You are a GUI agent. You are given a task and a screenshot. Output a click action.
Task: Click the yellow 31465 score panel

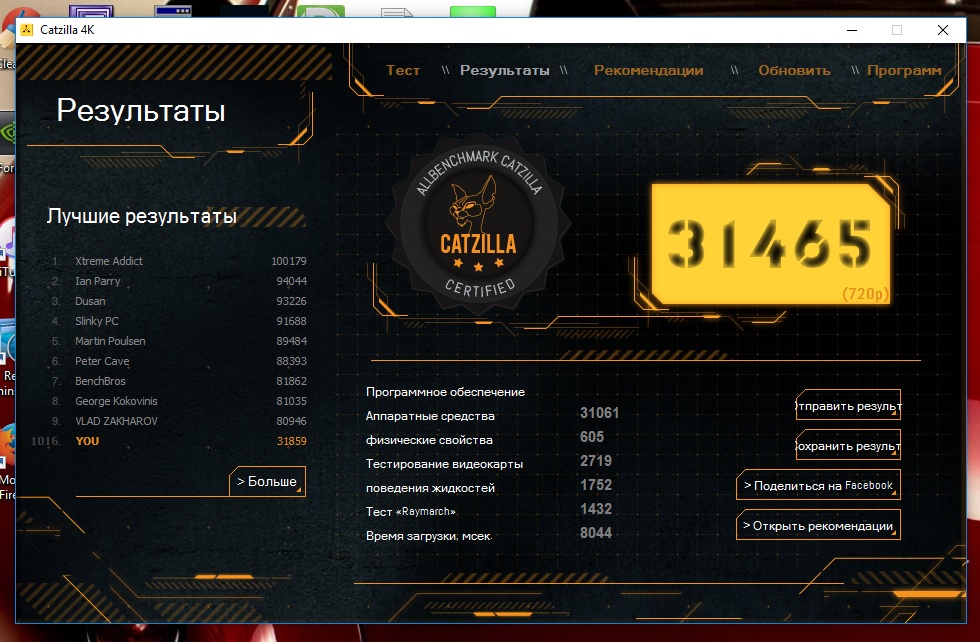(771, 244)
